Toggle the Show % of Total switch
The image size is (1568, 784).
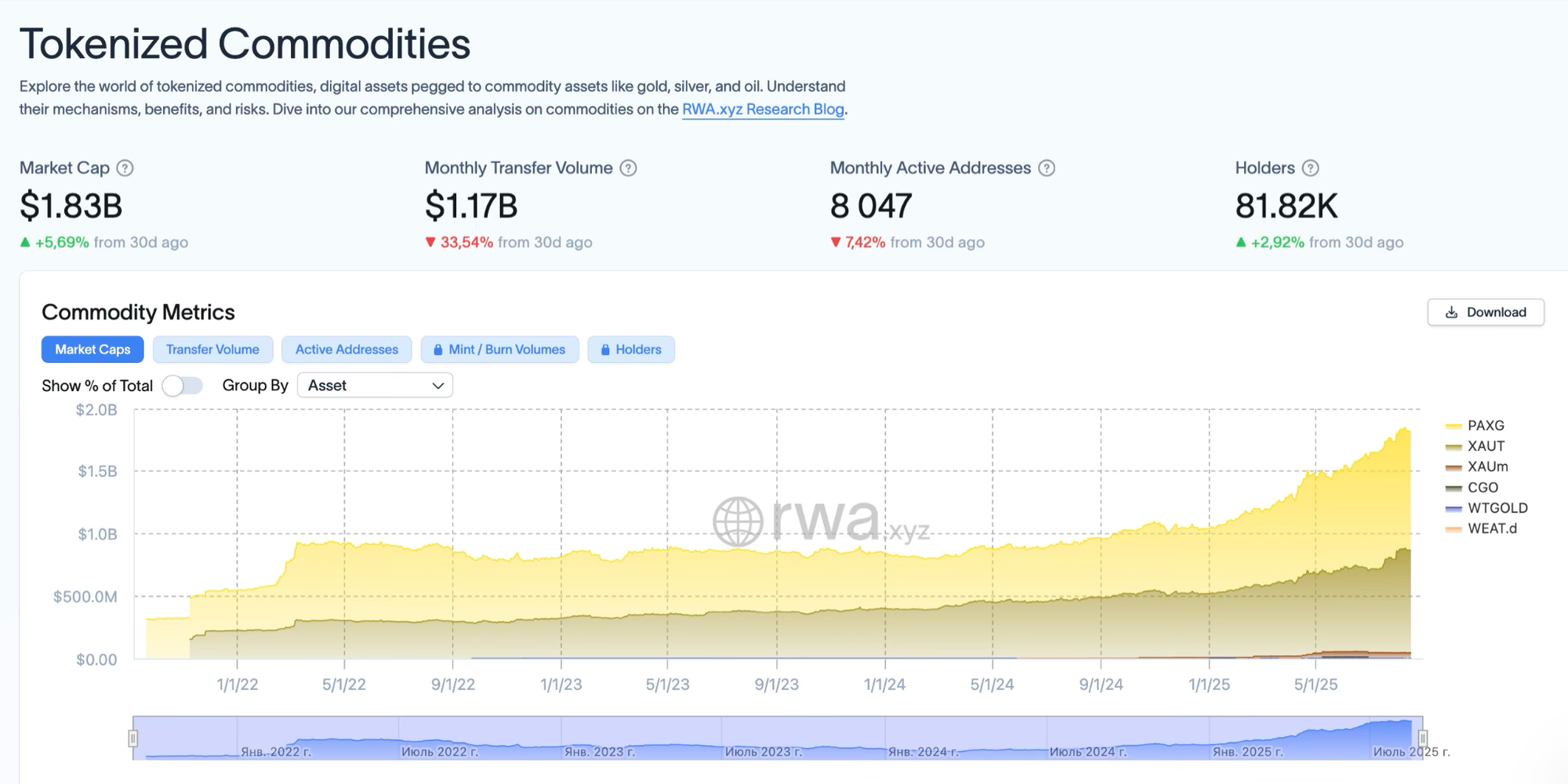coord(183,386)
